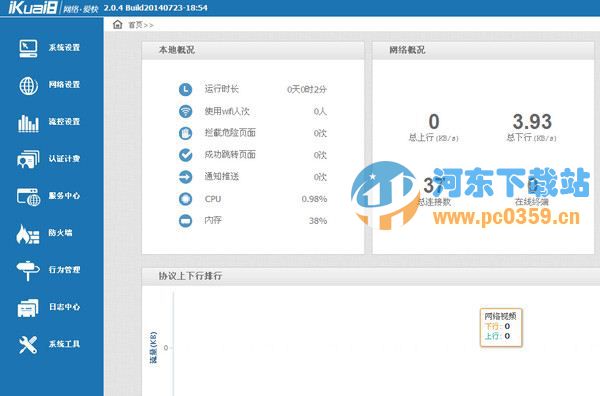The width and height of the screenshot is (600, 396).
Task: Click the clock icon beside 运行时长
Action: 186,89
